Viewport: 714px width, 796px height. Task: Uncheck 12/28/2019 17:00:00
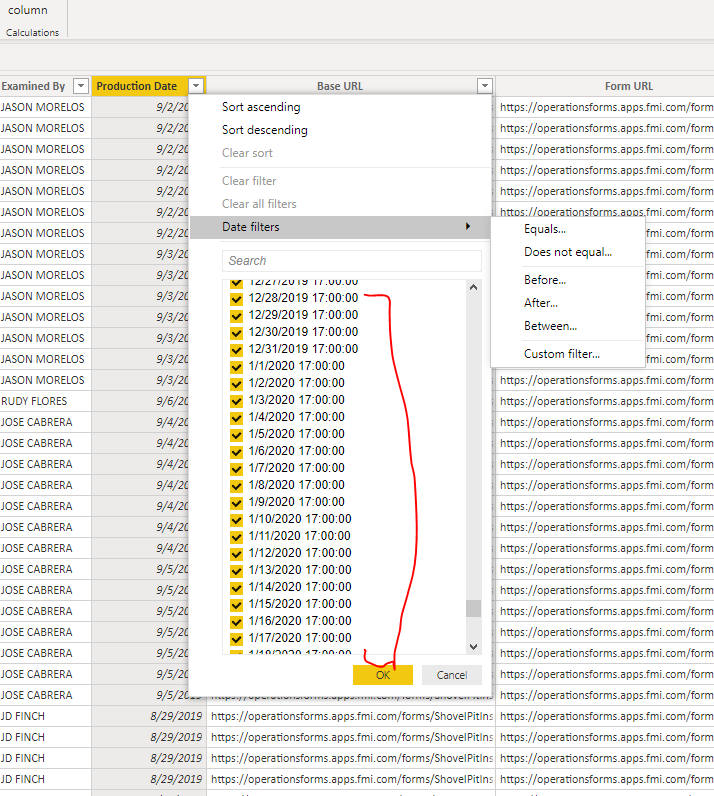pos(236,298)
